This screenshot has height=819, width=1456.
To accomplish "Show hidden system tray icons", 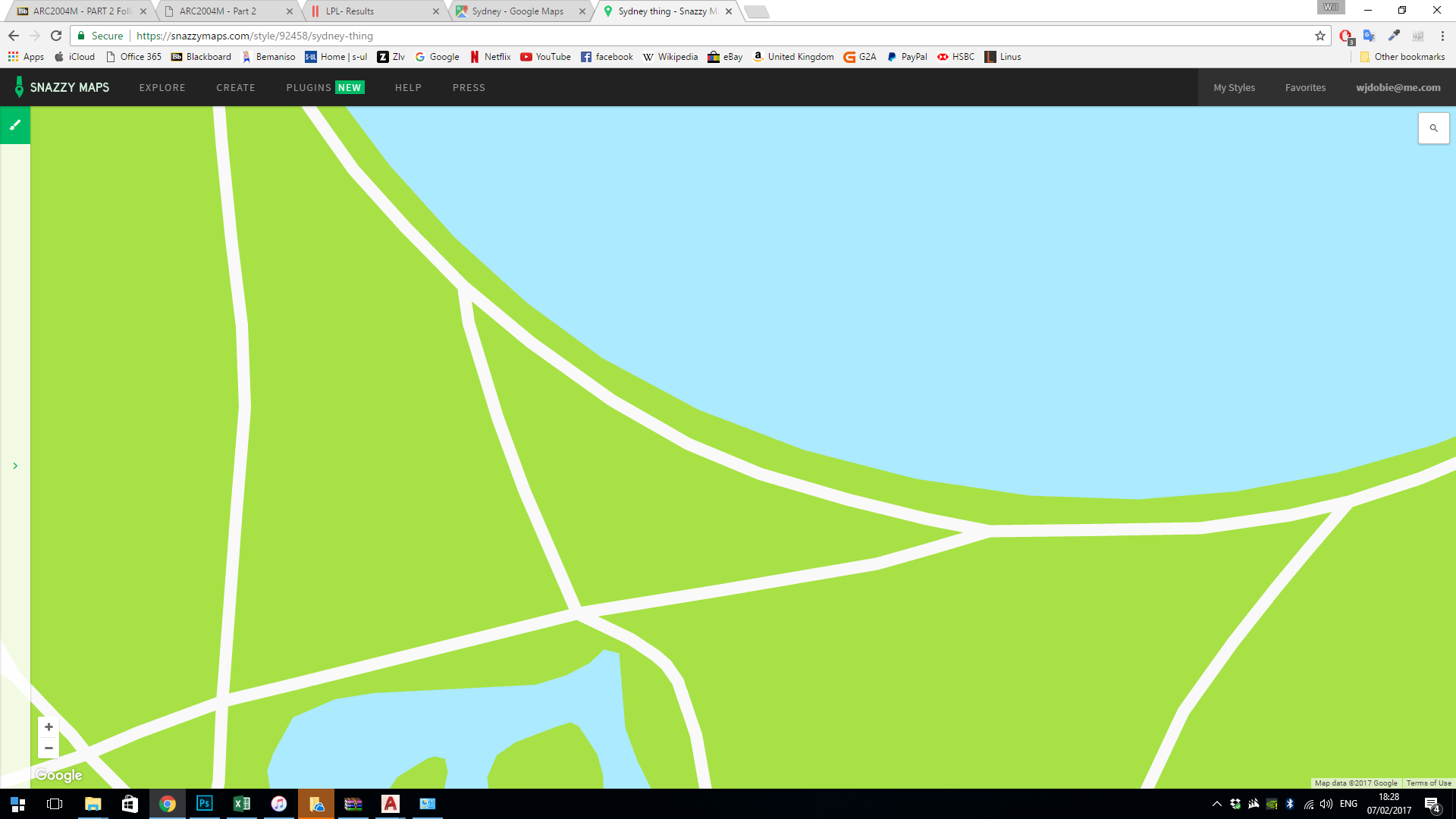I will coord(1216,804).
